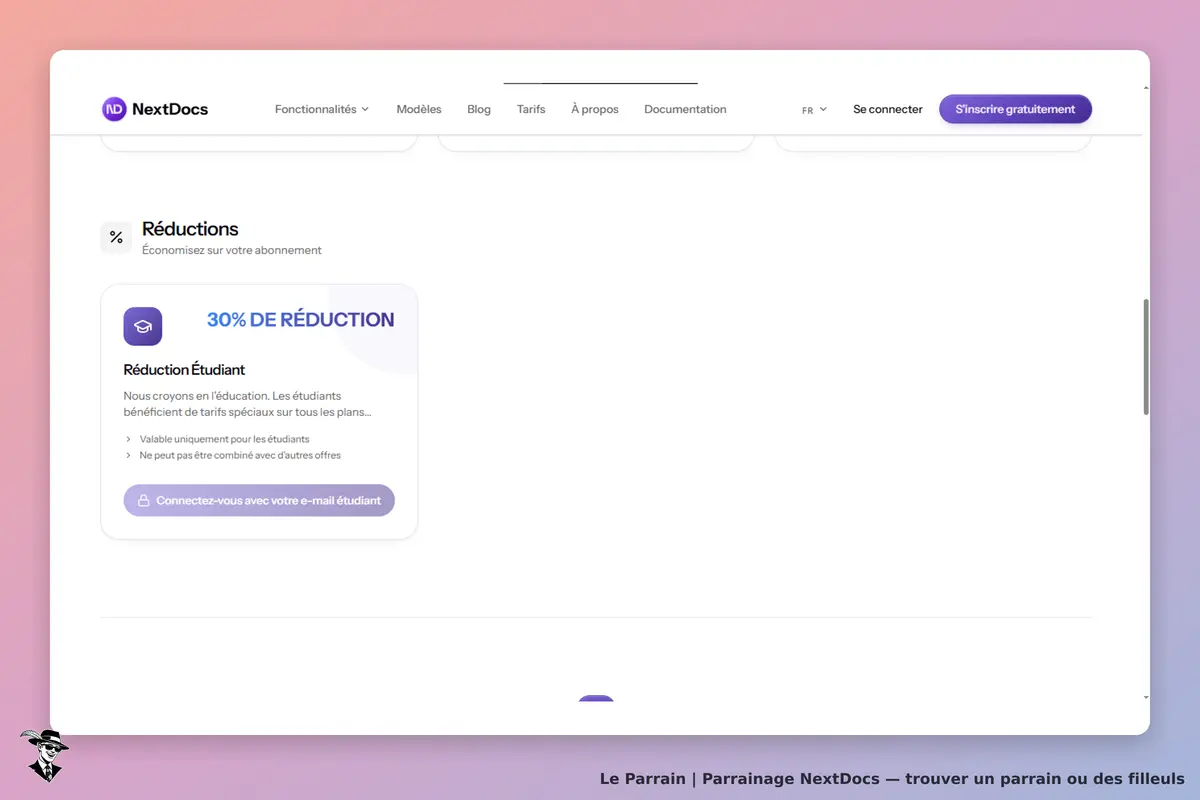Click the lock icon in the student email button

143,500
